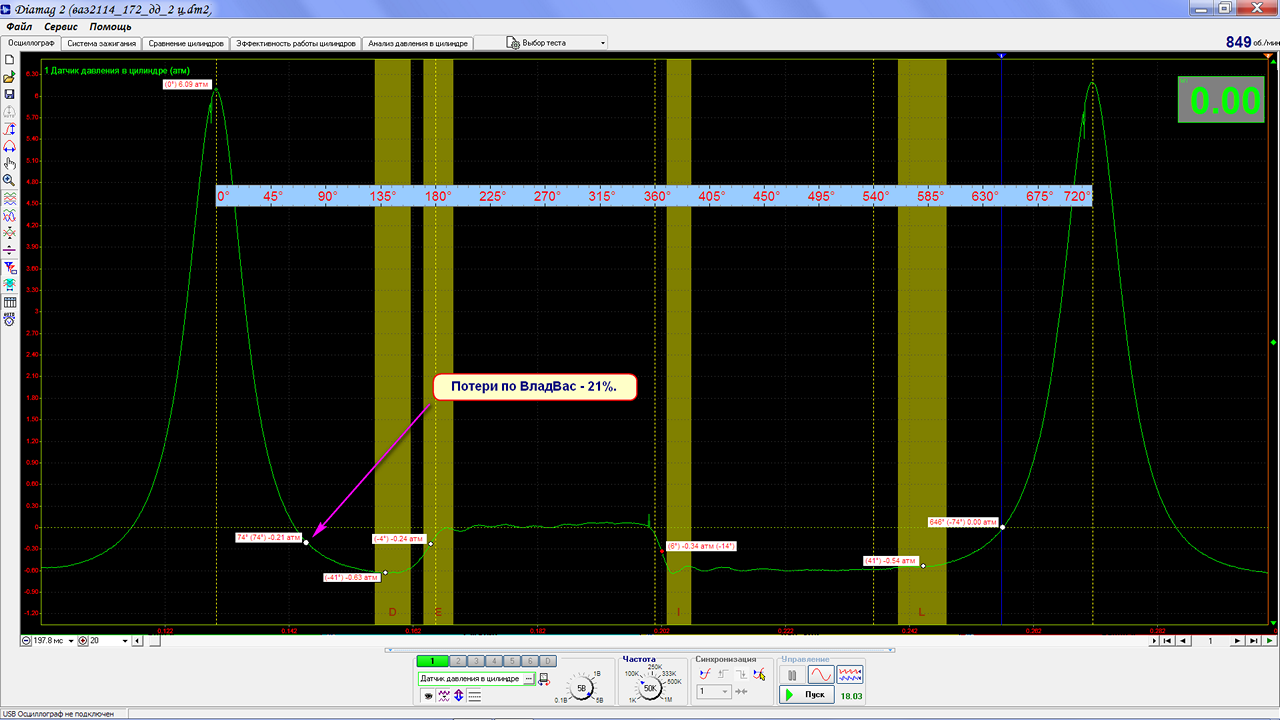
Task: Click the horizontal timeline scrollbar thumb
Action: pos(155,640)
